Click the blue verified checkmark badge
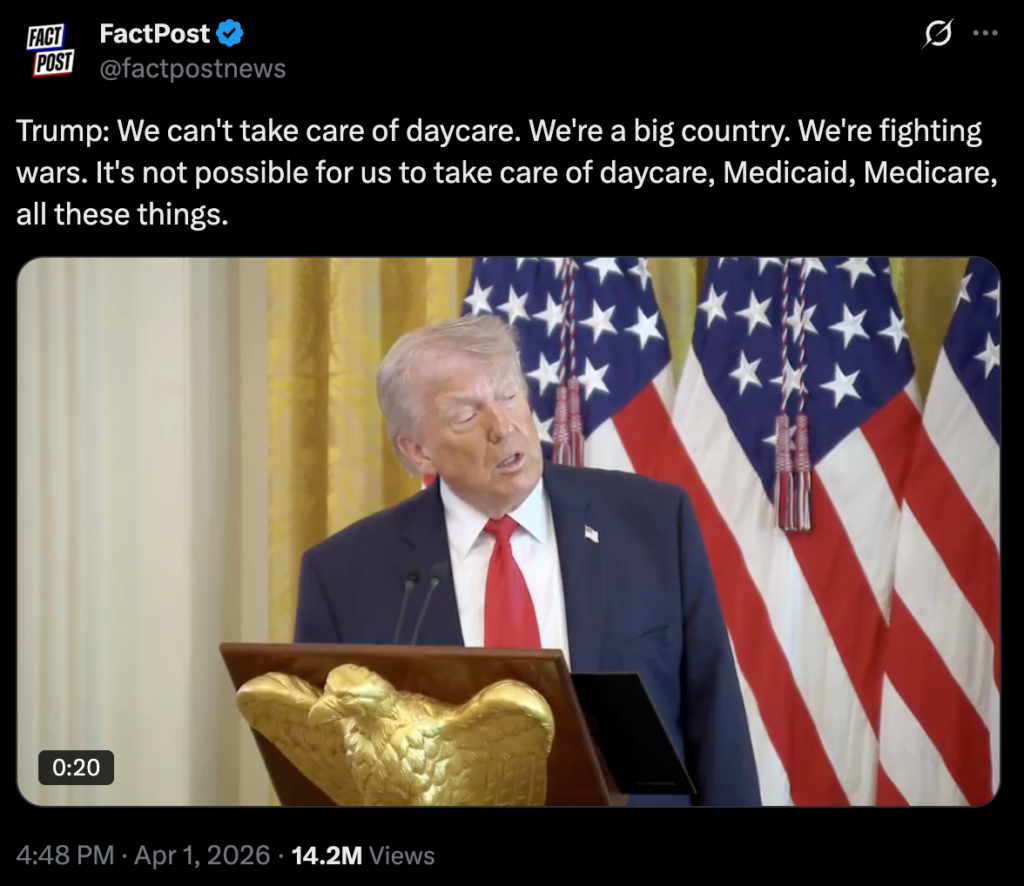 click(230, 33)
